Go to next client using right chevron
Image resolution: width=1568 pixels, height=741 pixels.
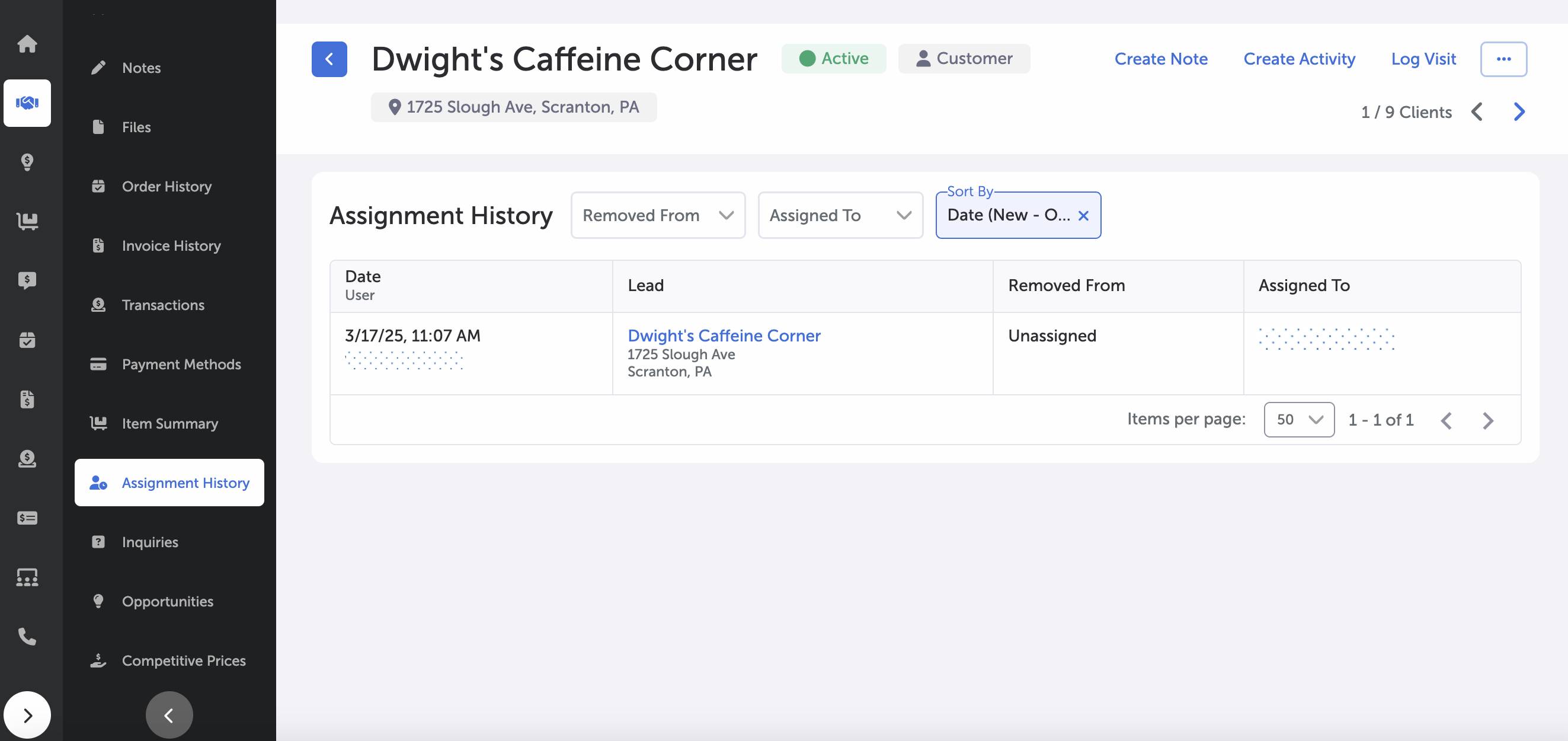pos(1519,111)
